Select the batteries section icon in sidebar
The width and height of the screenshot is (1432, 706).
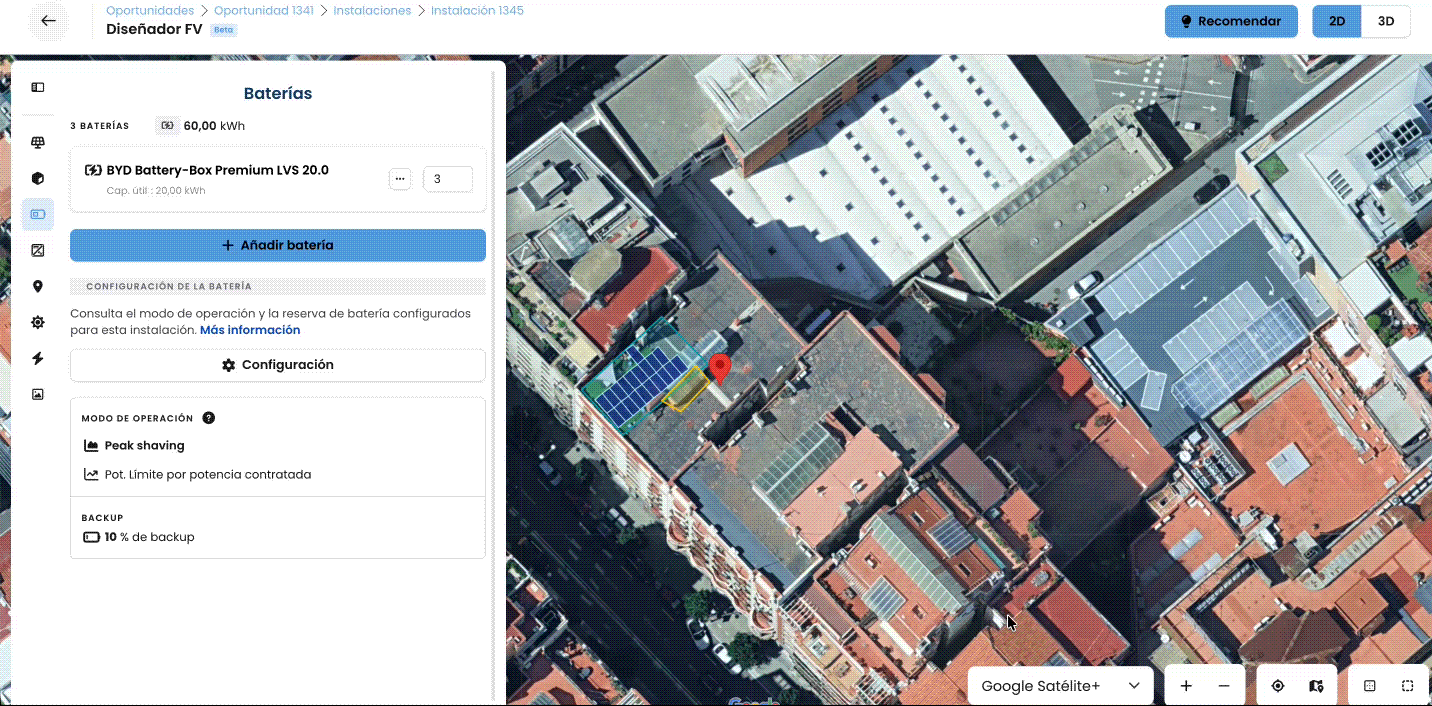point(38,214)
